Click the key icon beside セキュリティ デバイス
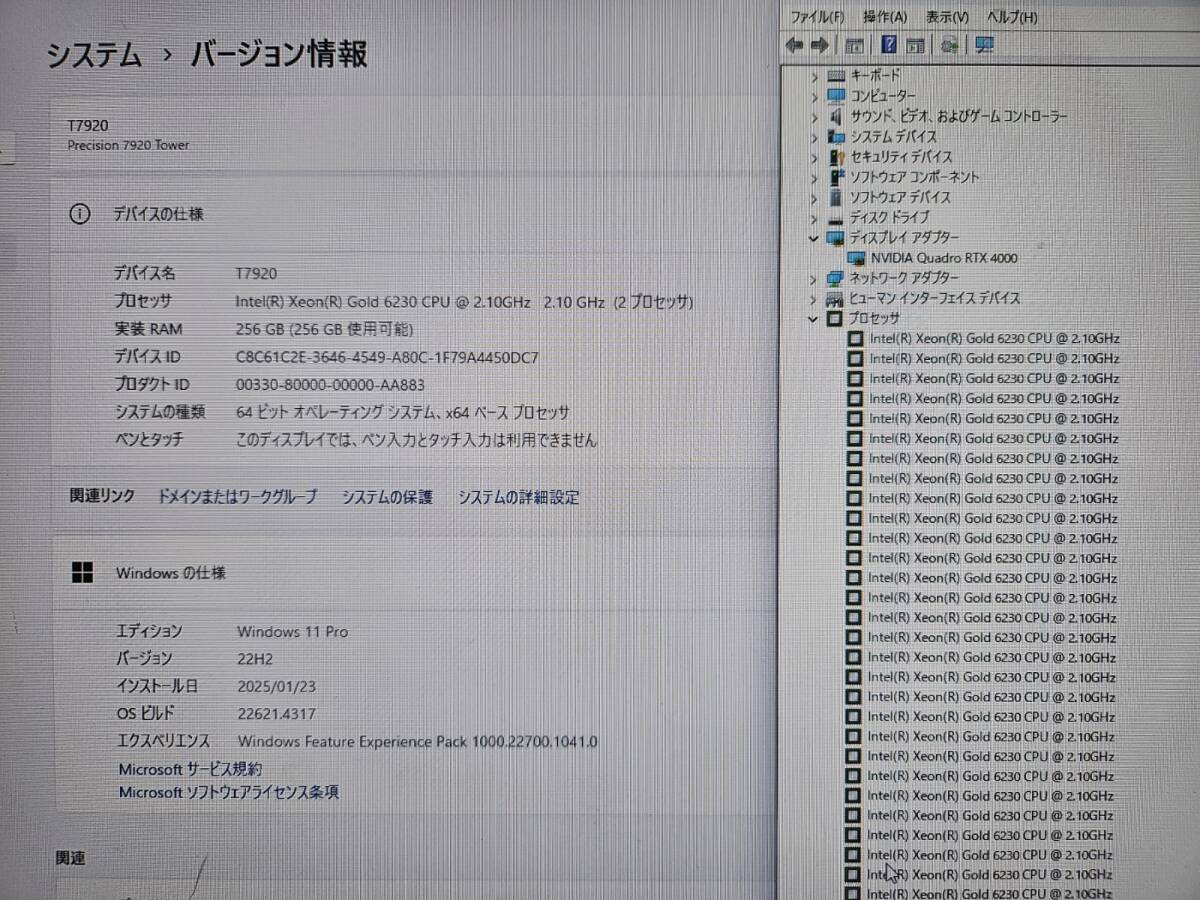1200x900 pixels. 837,157
